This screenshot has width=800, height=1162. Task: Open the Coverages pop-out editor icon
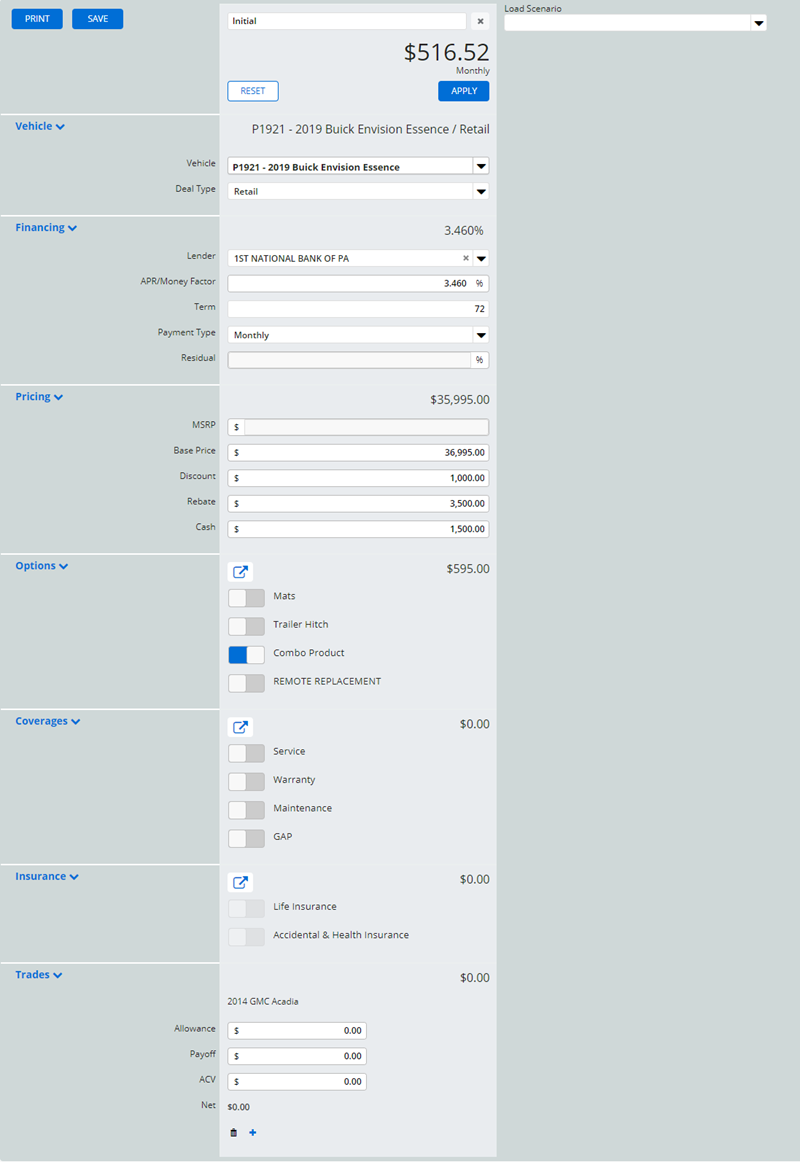(x=240, y=727)
